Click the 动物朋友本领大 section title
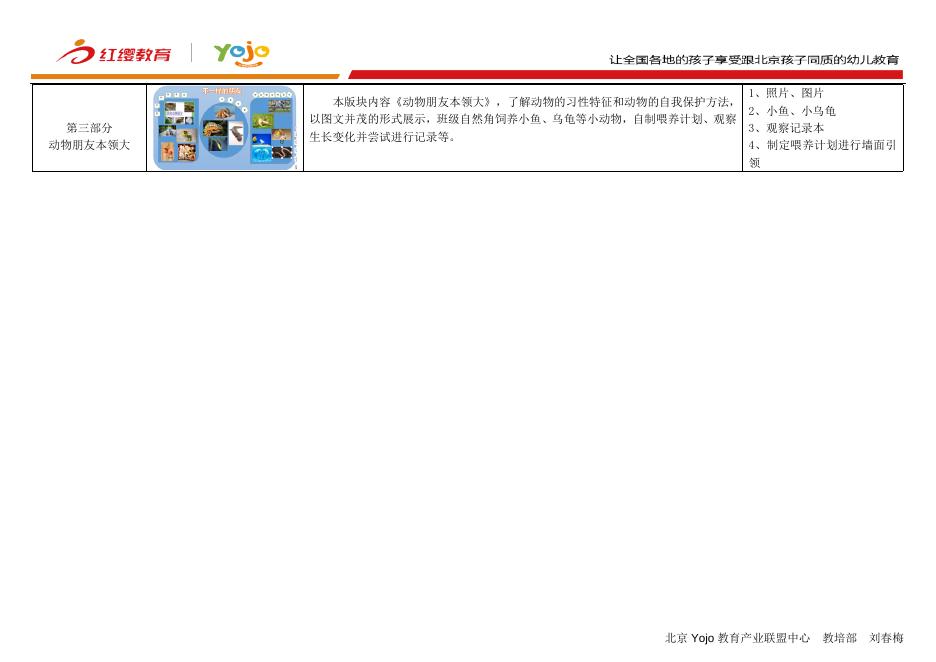This screenshot has width=936, height=662. pyautogui.click(x=89, y=145)
